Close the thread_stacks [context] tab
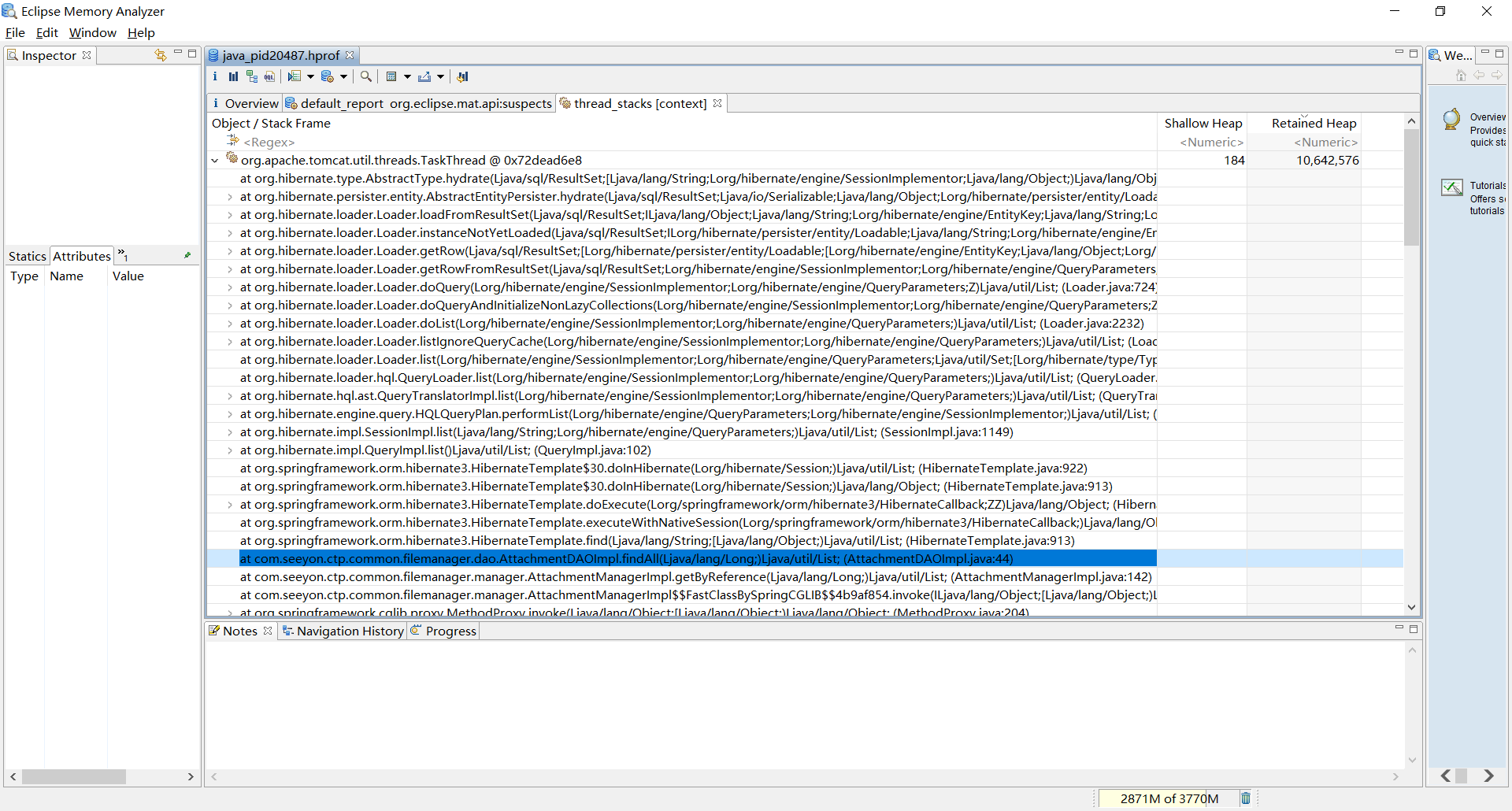 coord(717,103)
